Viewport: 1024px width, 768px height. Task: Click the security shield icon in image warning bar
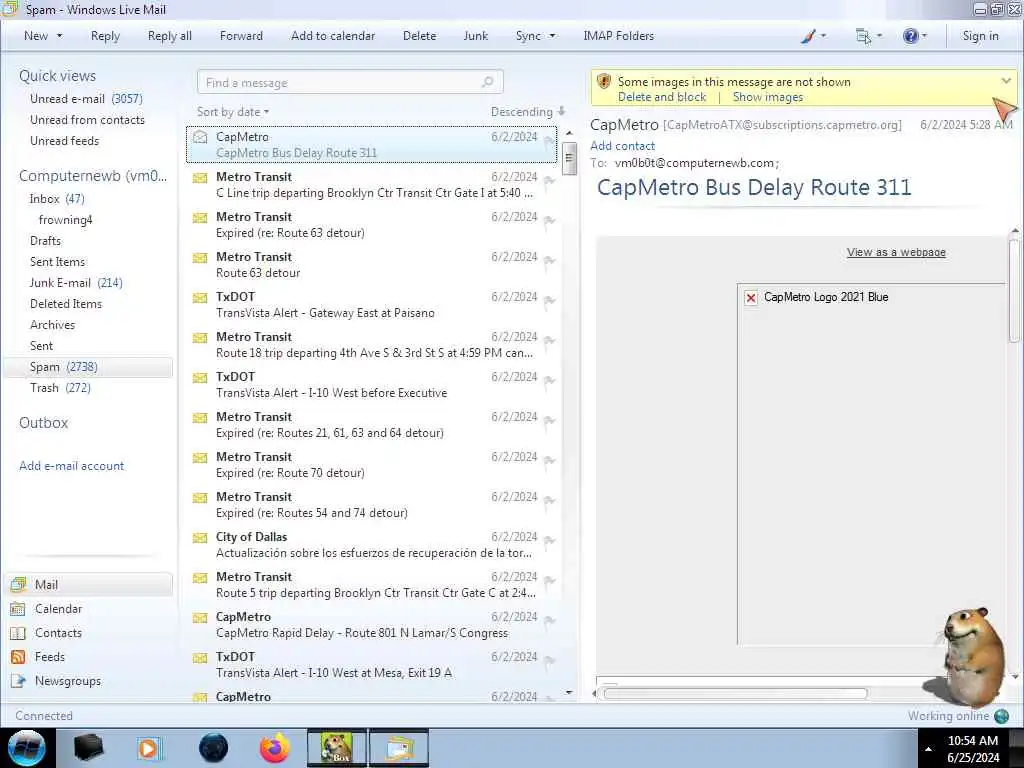(x=604, y=82)
